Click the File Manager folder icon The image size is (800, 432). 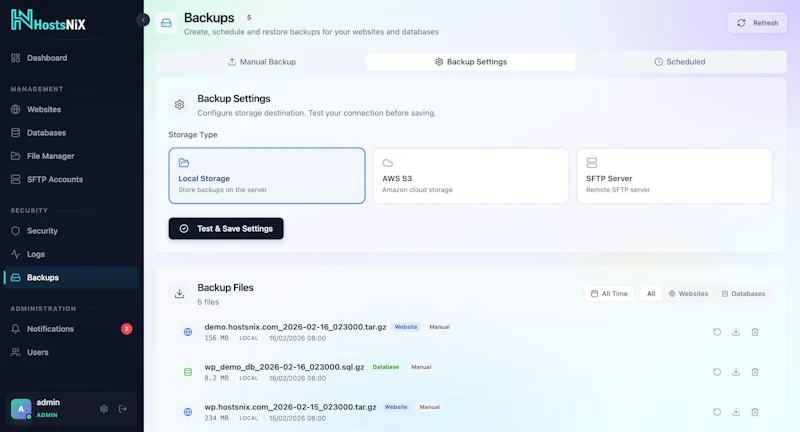(16, 156)
